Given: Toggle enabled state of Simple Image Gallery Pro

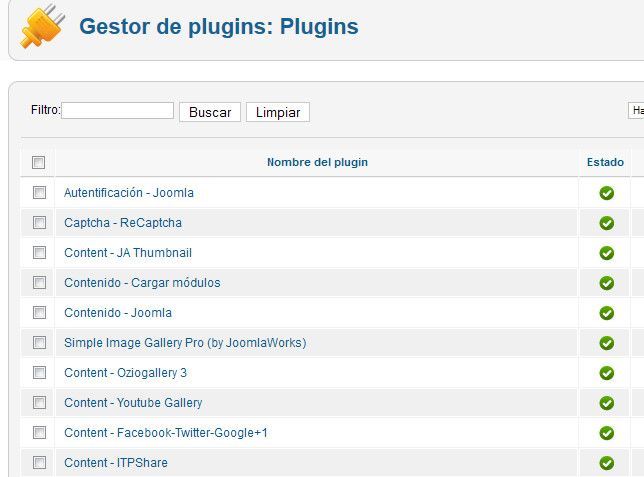Looking at the screenshot, I should (x=606, y=343).
